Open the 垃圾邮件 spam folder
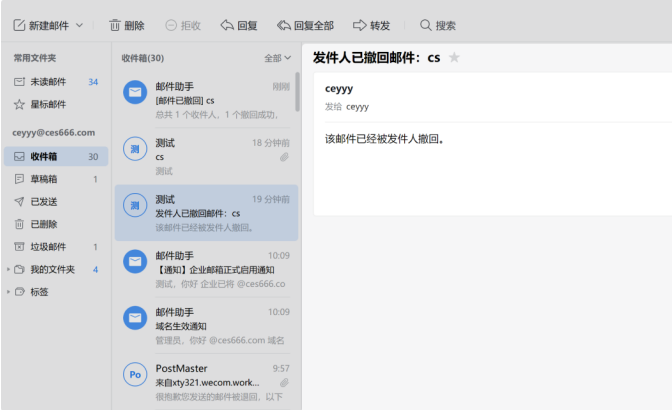 (x=48, y=247)
